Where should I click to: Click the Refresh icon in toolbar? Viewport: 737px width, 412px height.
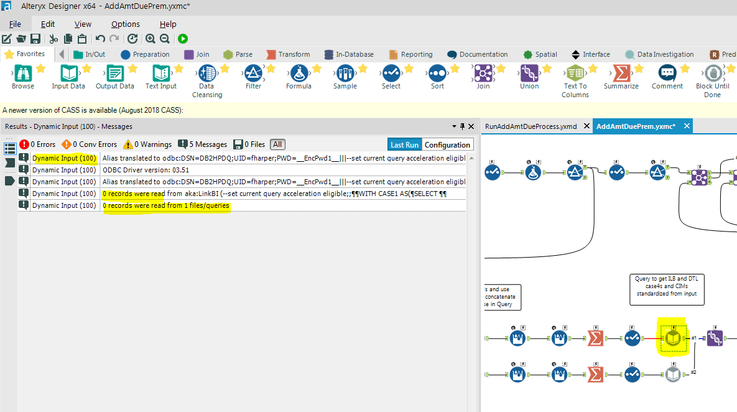(133, 39)
